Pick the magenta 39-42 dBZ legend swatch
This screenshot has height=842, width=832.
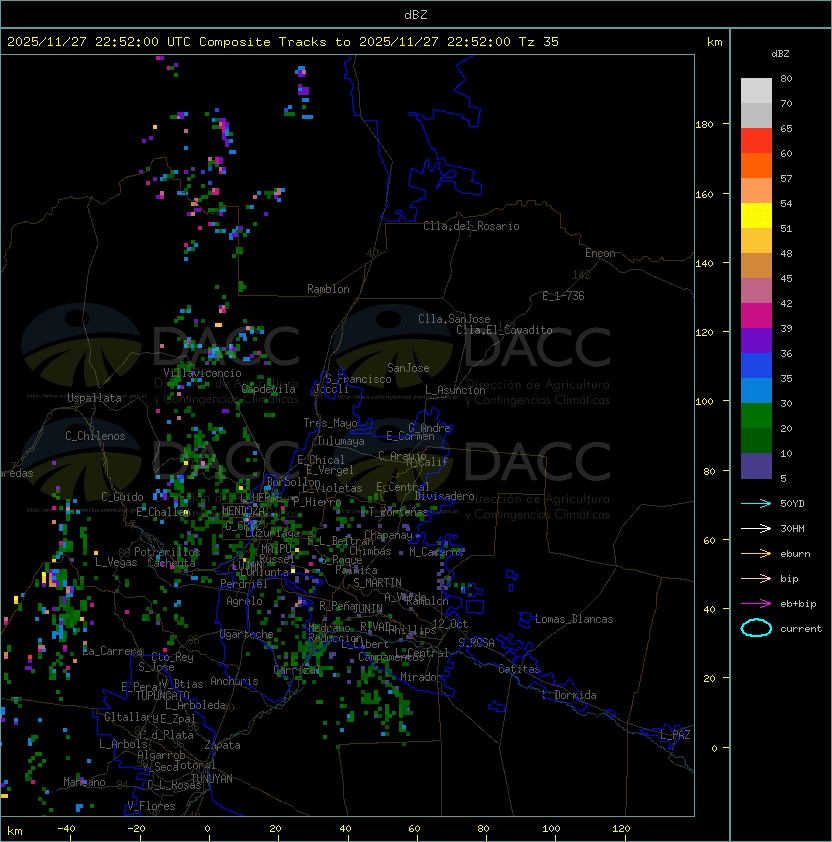click(756, 316)
